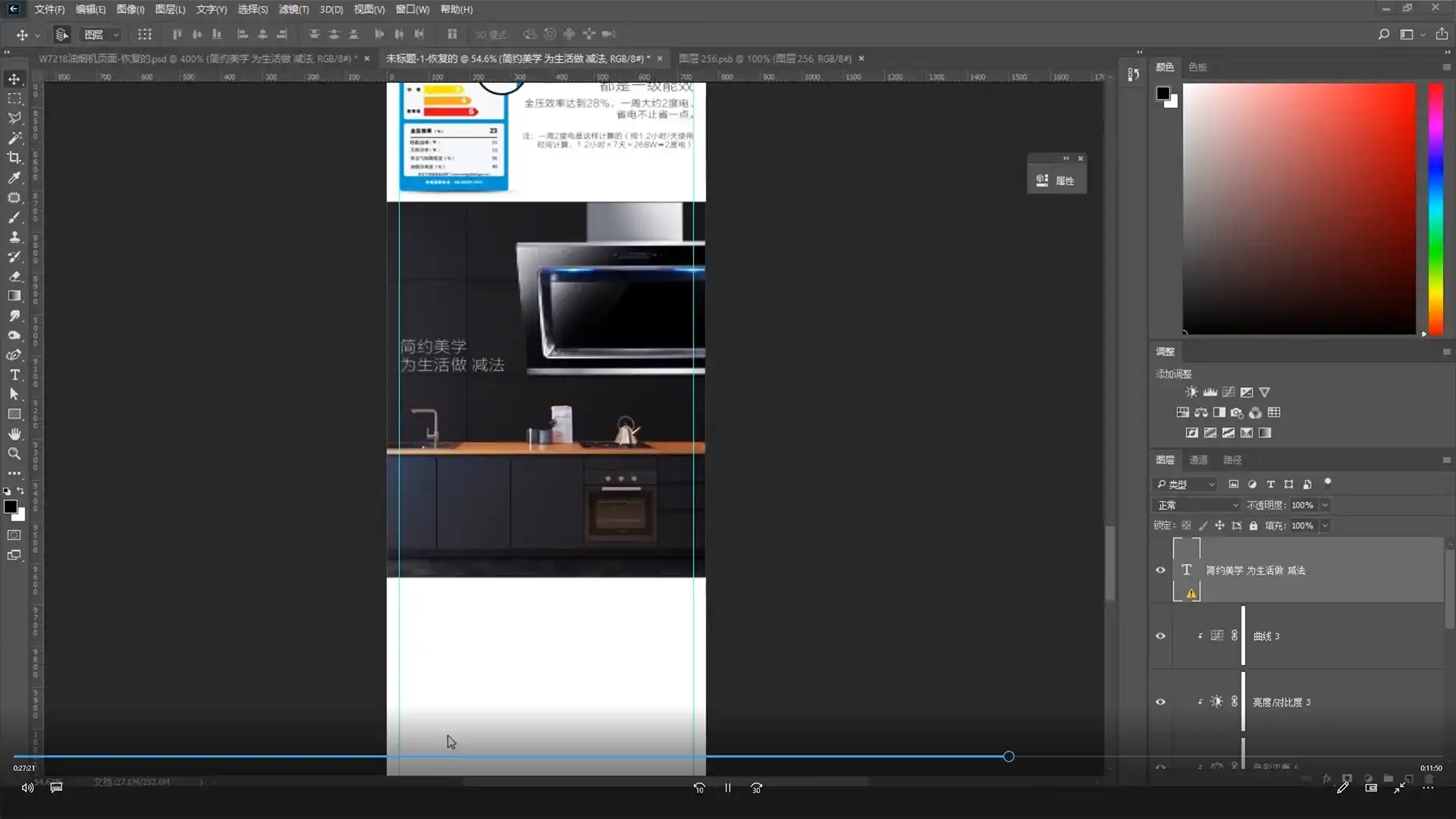1456x819 pixels.
Task: Select the Hand tool
Action: (14, 434)
